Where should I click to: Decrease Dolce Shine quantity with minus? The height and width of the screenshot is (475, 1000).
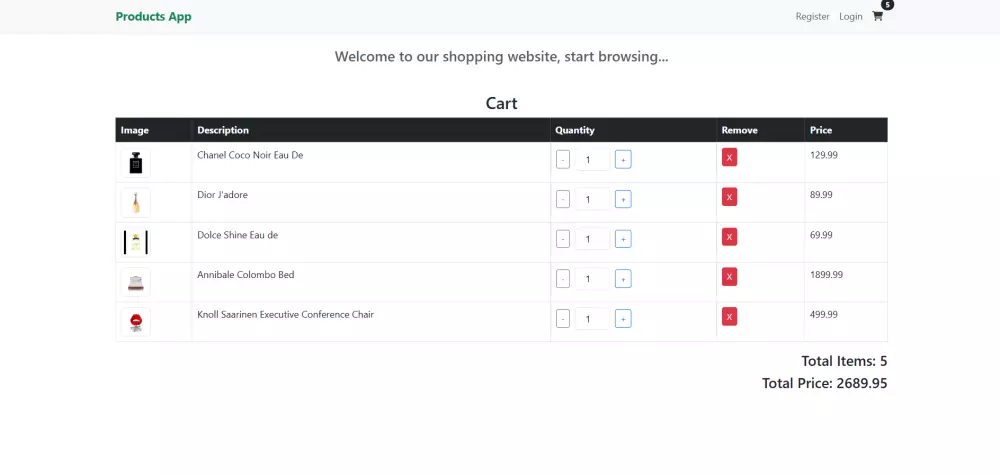tap(563, 239)
